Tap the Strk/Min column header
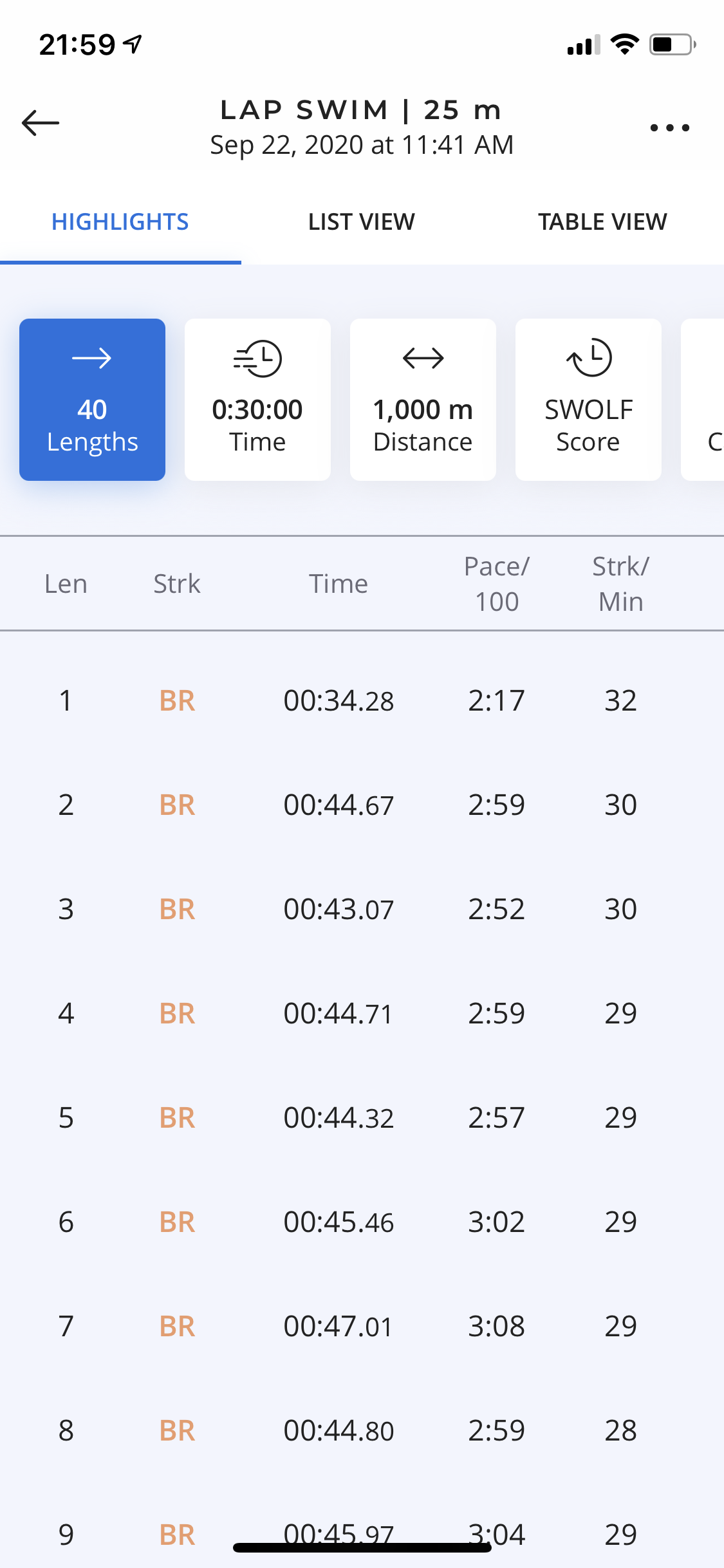The image size is (724, 1568). (x=620, y=584)
